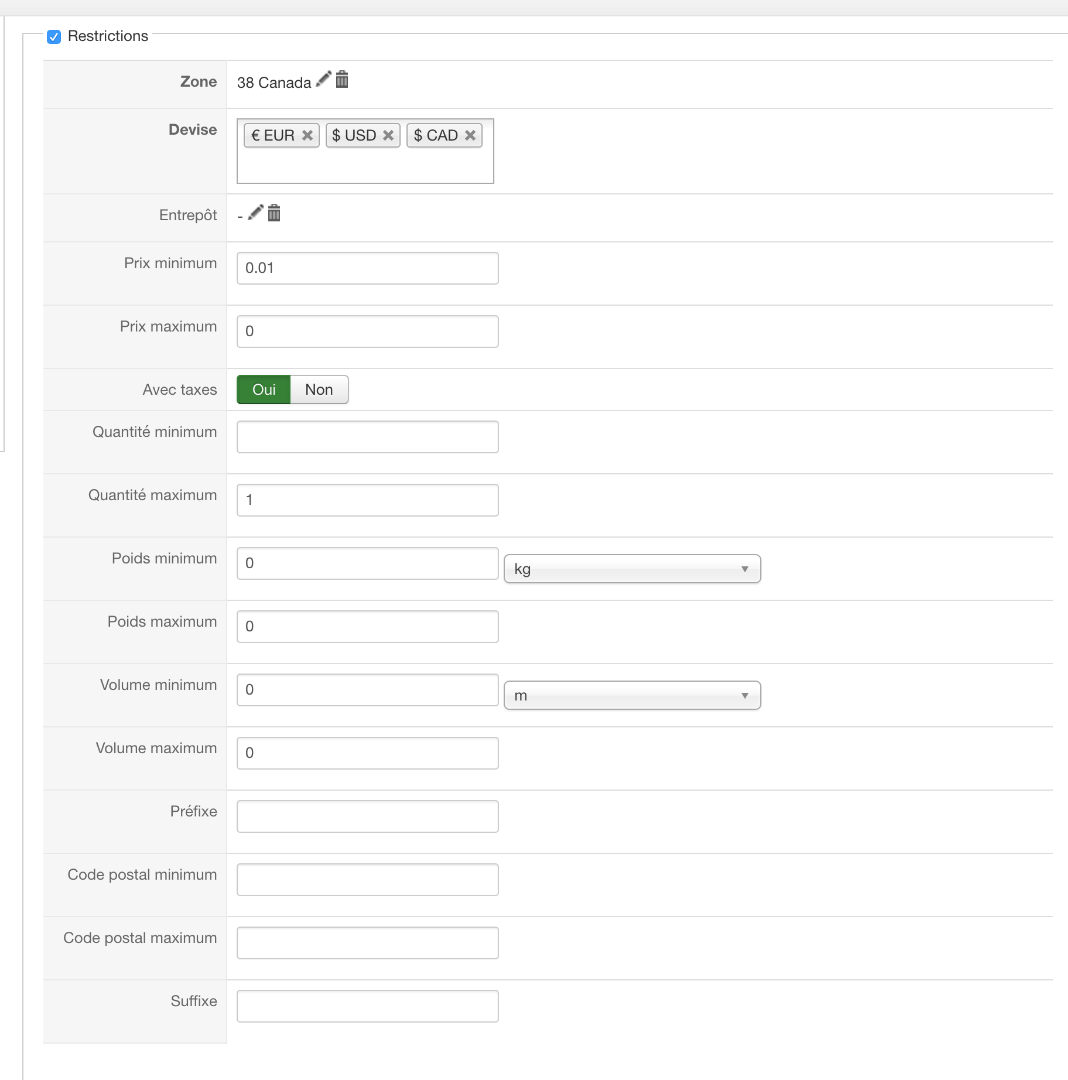Remove the USD currency tag
This screenshot has width=1068, height=1080.
[x=388, y=136]
